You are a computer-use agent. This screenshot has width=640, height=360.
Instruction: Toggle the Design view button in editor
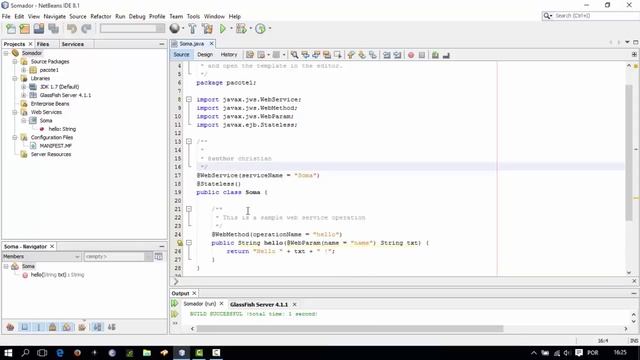[x=205, y=55]
